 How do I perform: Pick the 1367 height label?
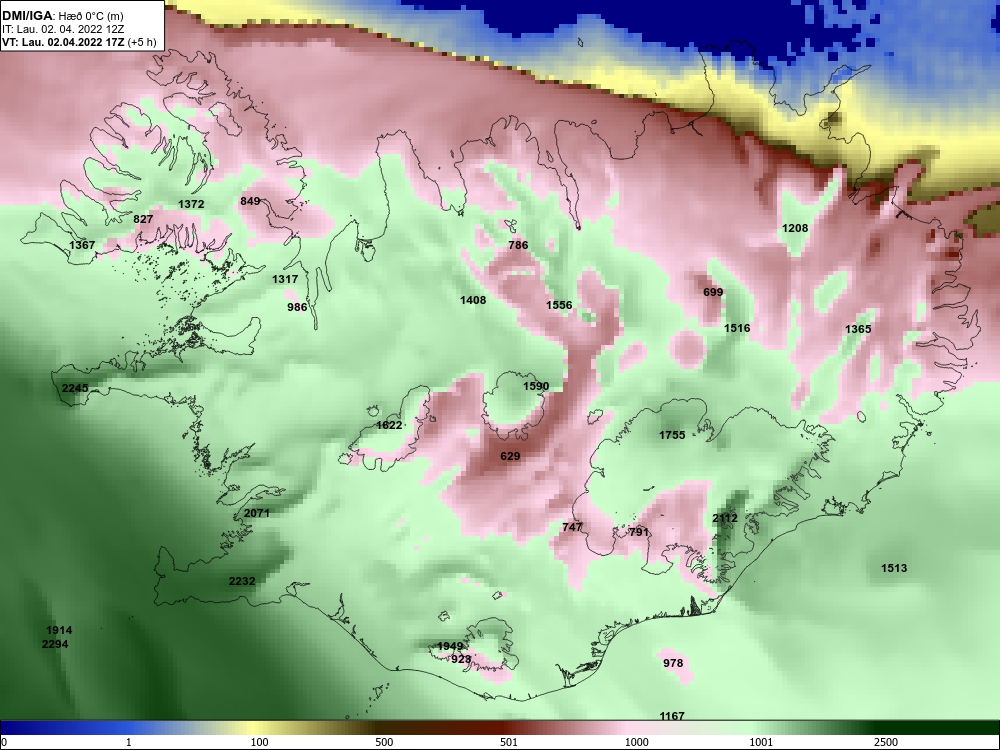click(x=82, y=245)
